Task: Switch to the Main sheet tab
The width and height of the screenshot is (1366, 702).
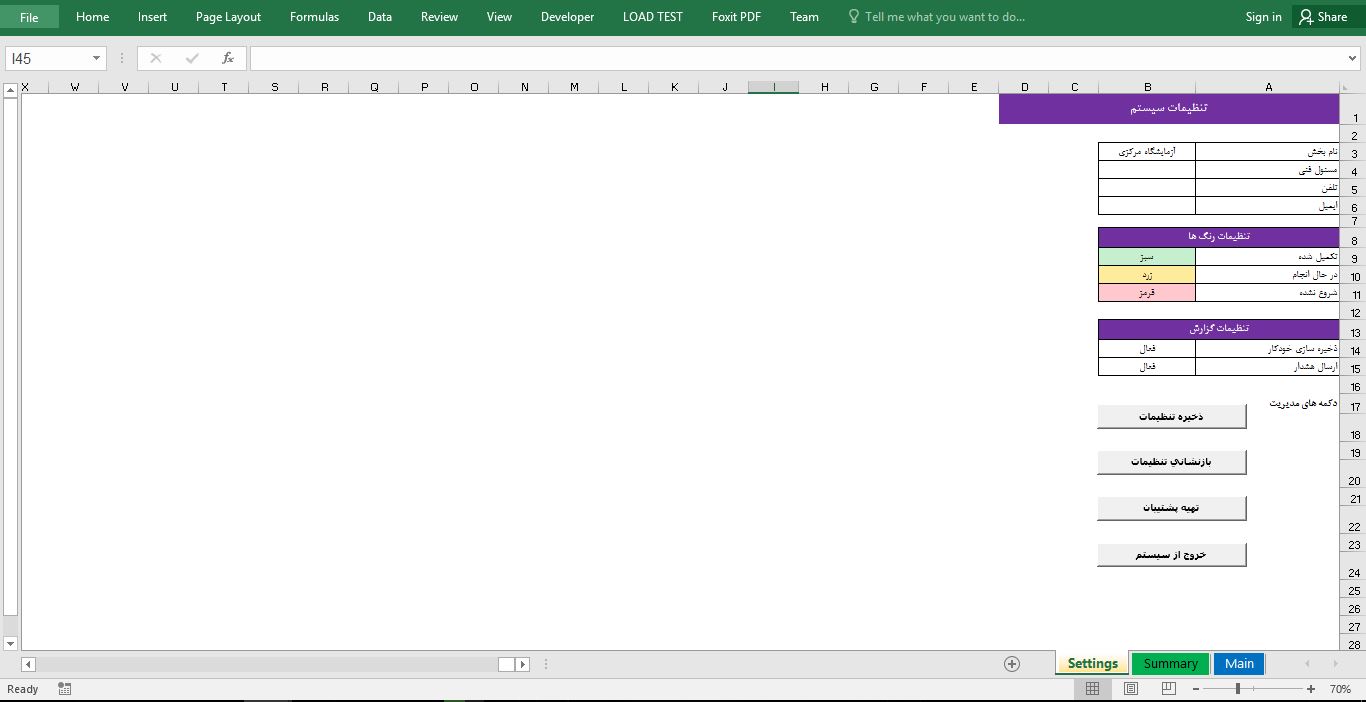Action: 1239,664
